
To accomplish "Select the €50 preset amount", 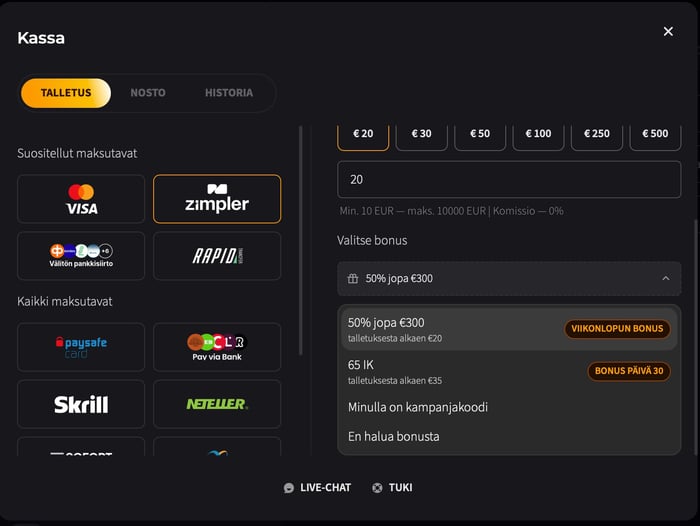I will (x=480, y=136).
